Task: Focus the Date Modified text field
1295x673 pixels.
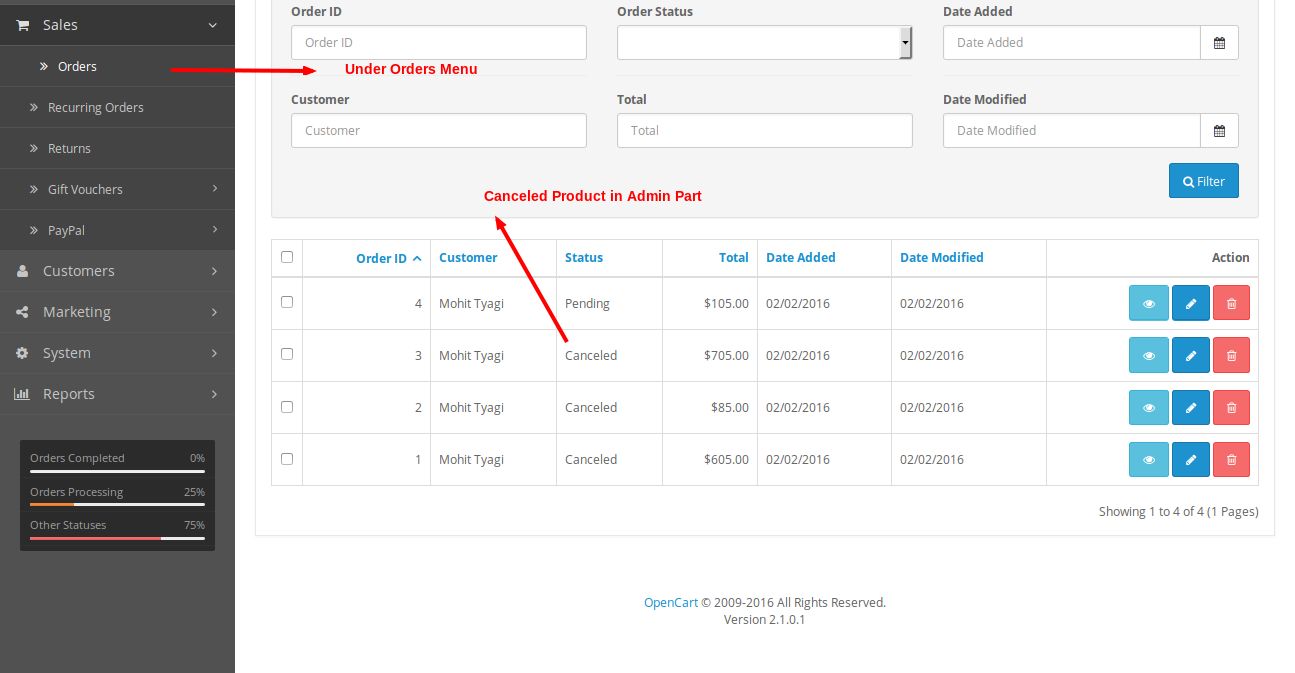Action: point(1071,130)
